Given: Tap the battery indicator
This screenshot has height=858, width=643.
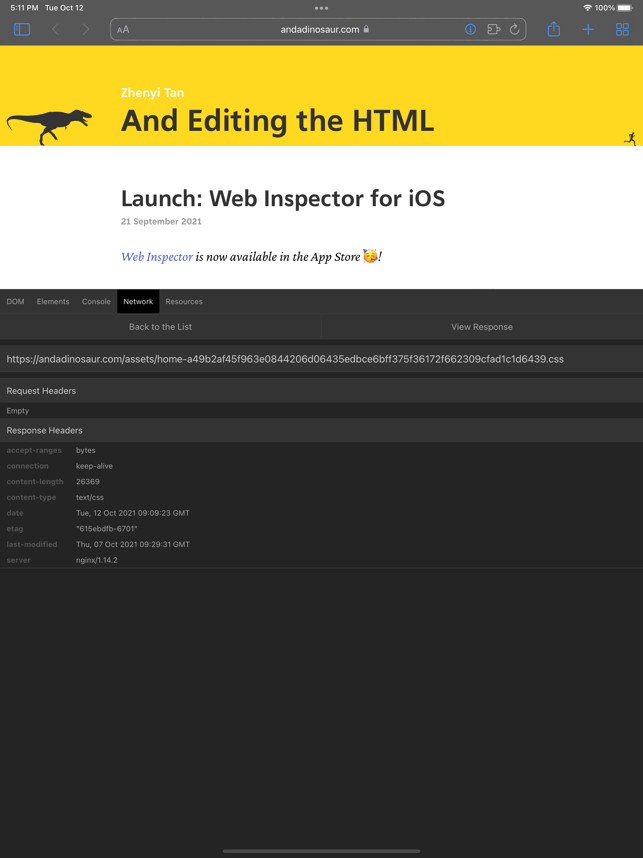Looking at the screenshot, I should point(625,8).
